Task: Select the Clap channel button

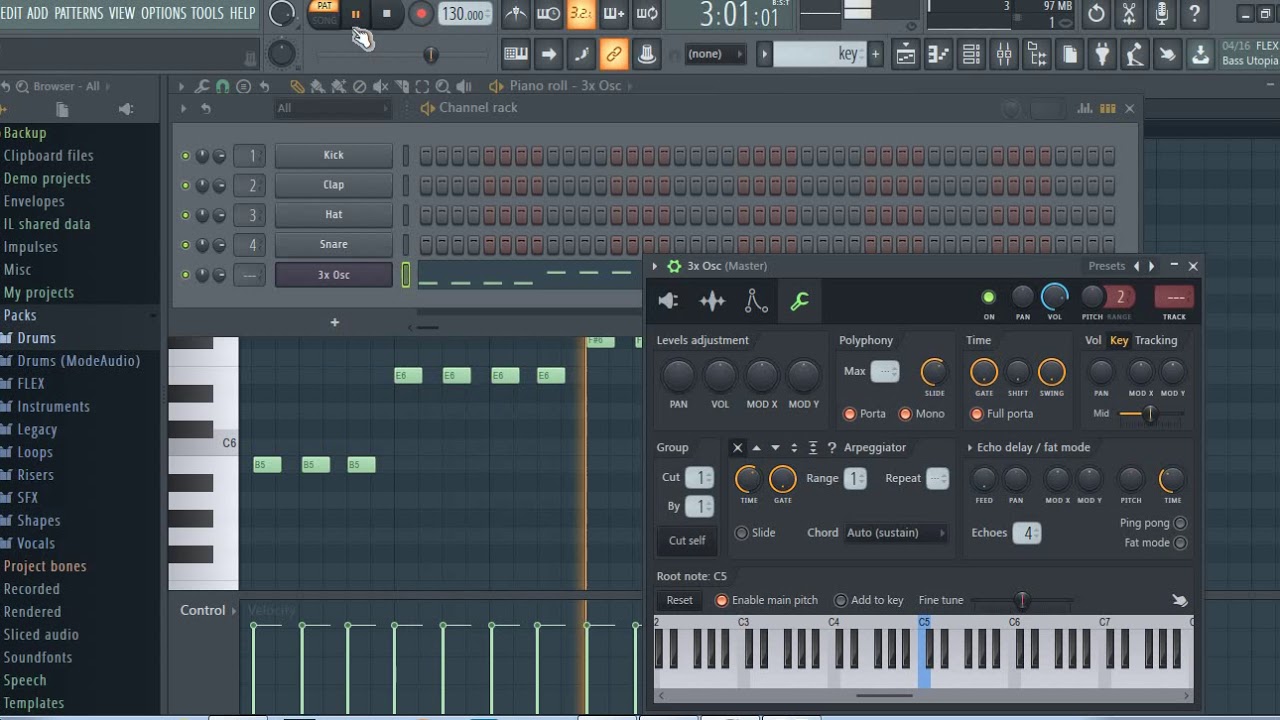Action: click(334, 185)
